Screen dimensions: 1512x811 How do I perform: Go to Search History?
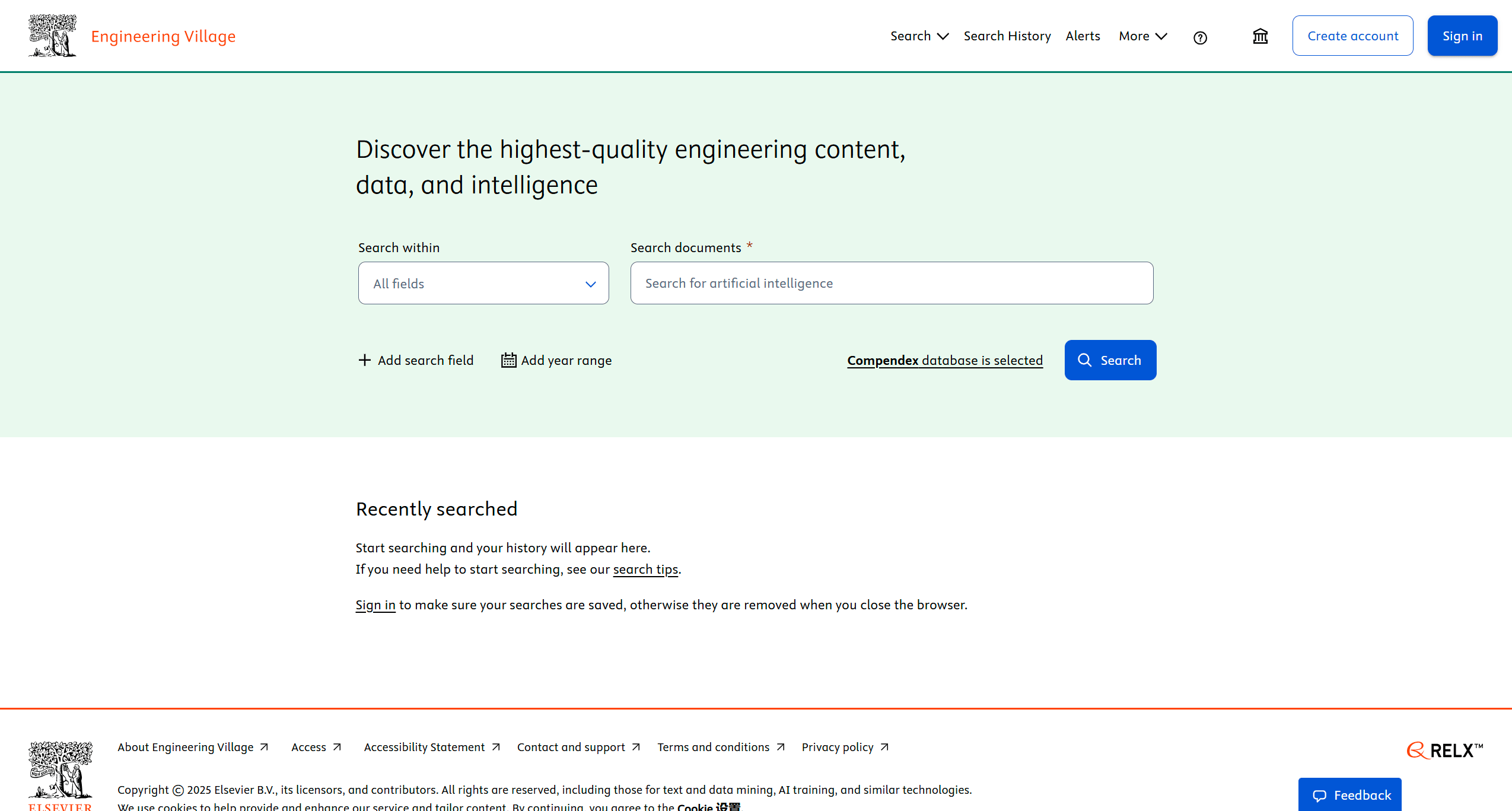1007,36
